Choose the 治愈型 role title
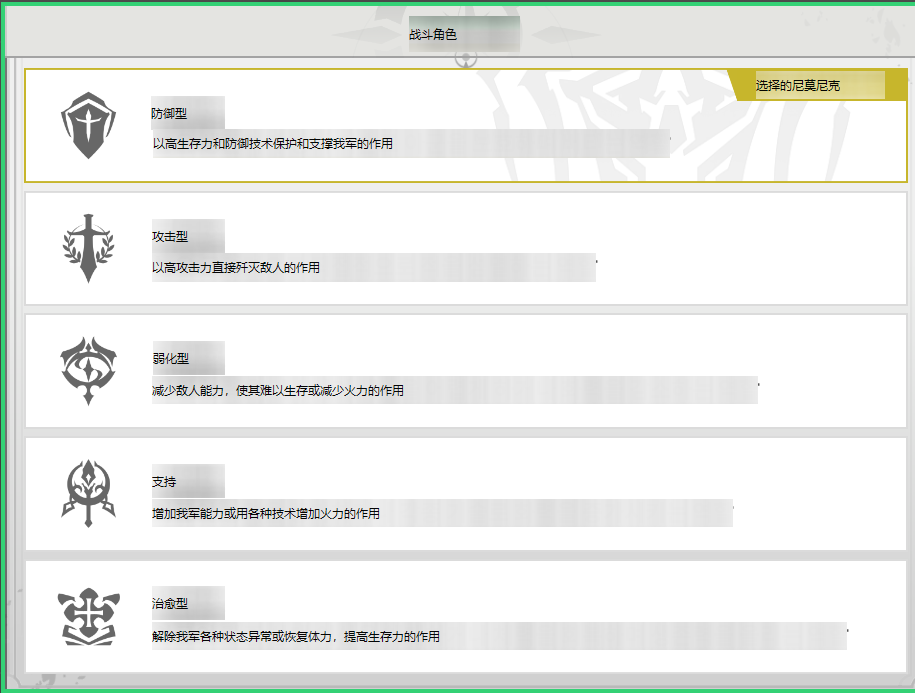The width and height of the screenshot is (915, 693). click(169, 604)
